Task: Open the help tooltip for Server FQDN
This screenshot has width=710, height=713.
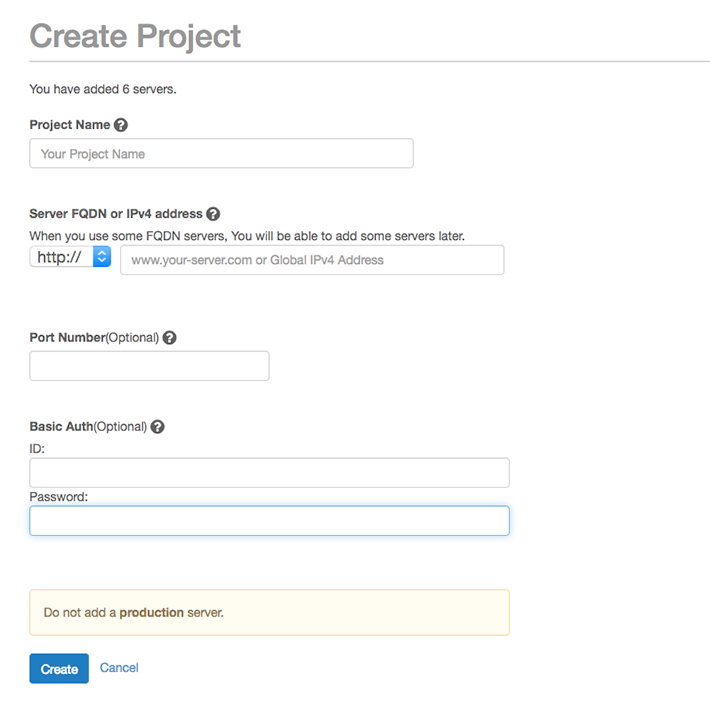Action: [213, 214]
